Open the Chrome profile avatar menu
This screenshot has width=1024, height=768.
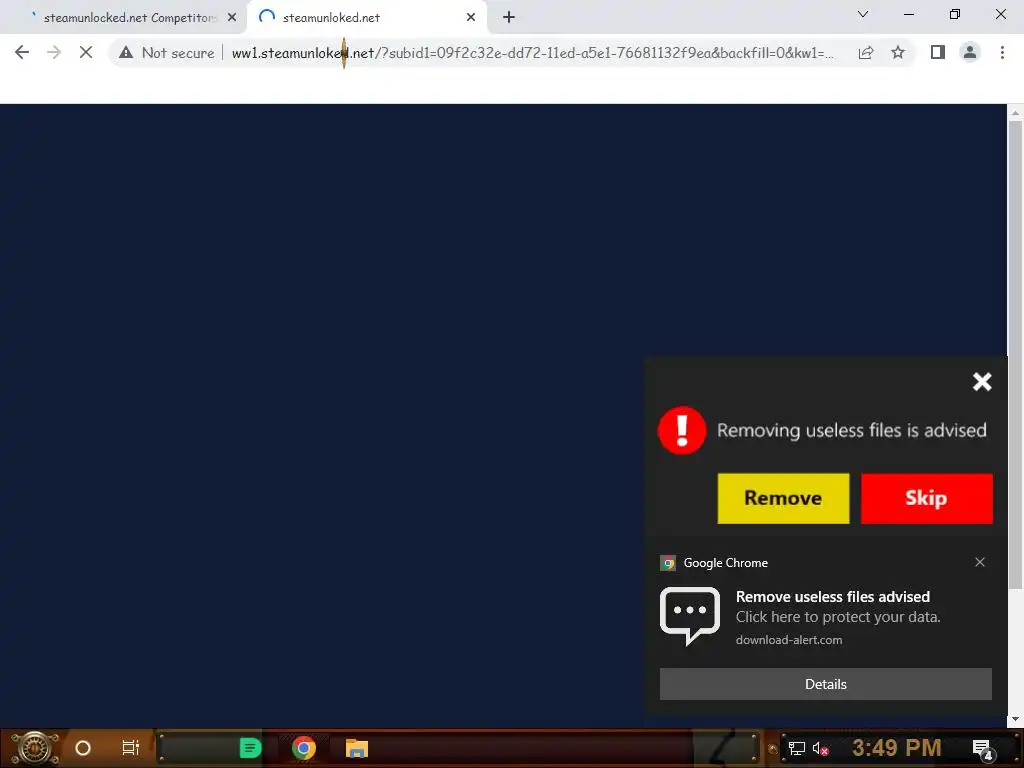coord(970,52)
